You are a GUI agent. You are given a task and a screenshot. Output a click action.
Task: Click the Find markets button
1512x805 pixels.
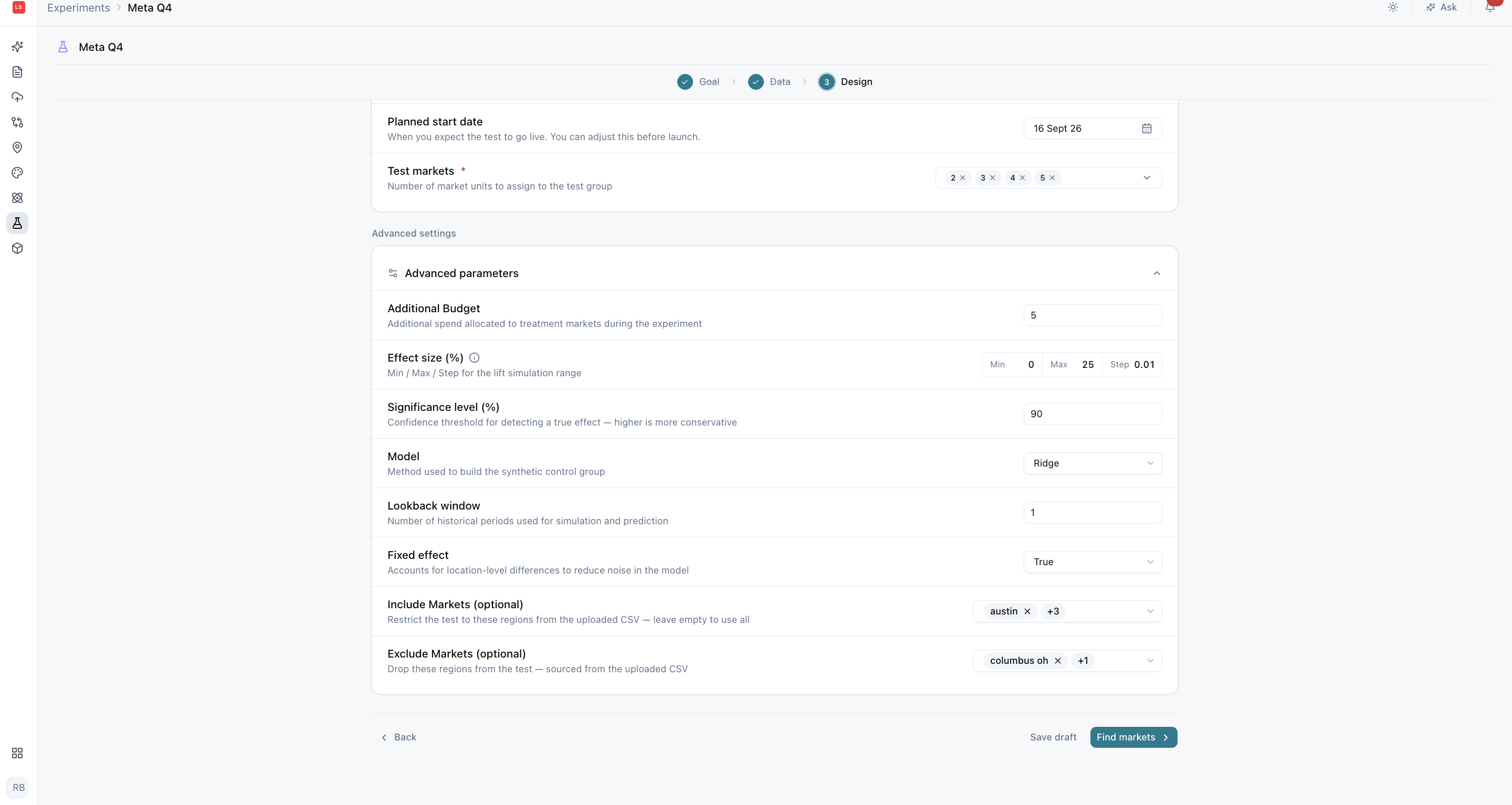coord(1133,737)
